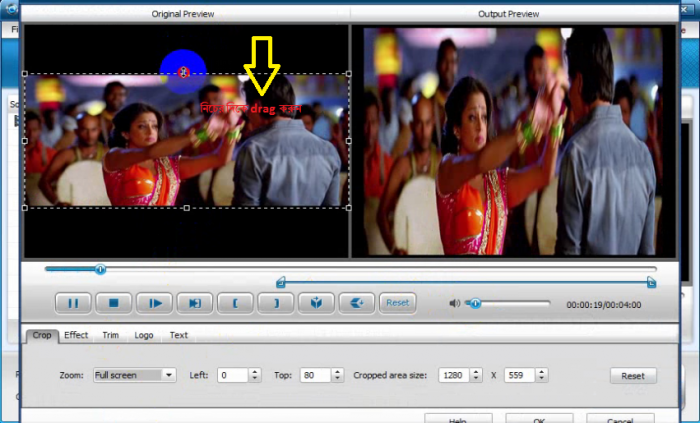700x423 pixels.
Task: Switch to the Crop tab
Action: (42, 335)
